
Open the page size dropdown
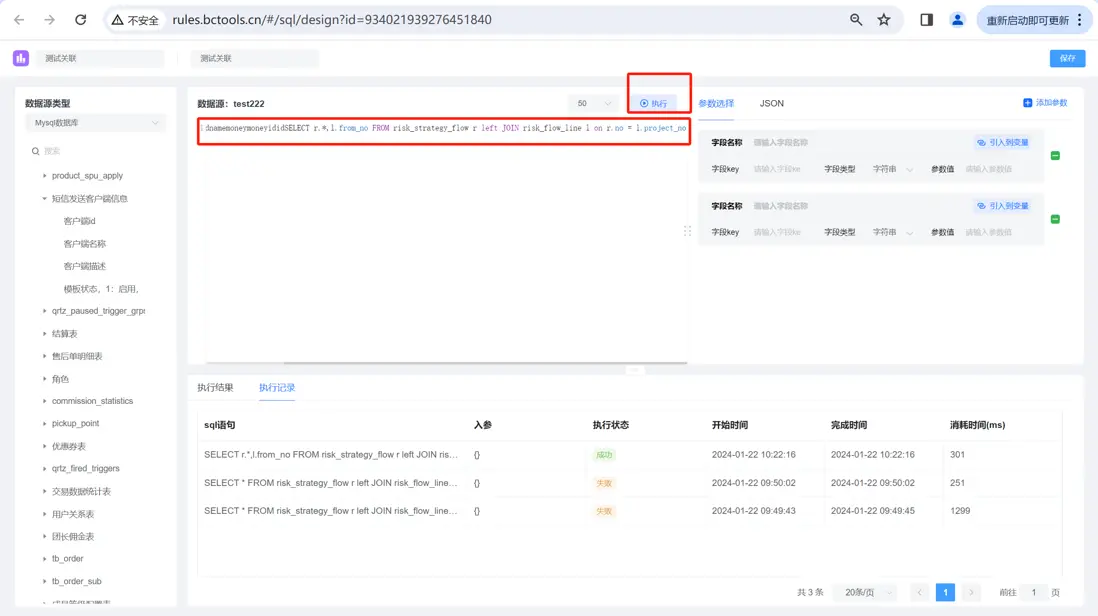tap(867, 592)
